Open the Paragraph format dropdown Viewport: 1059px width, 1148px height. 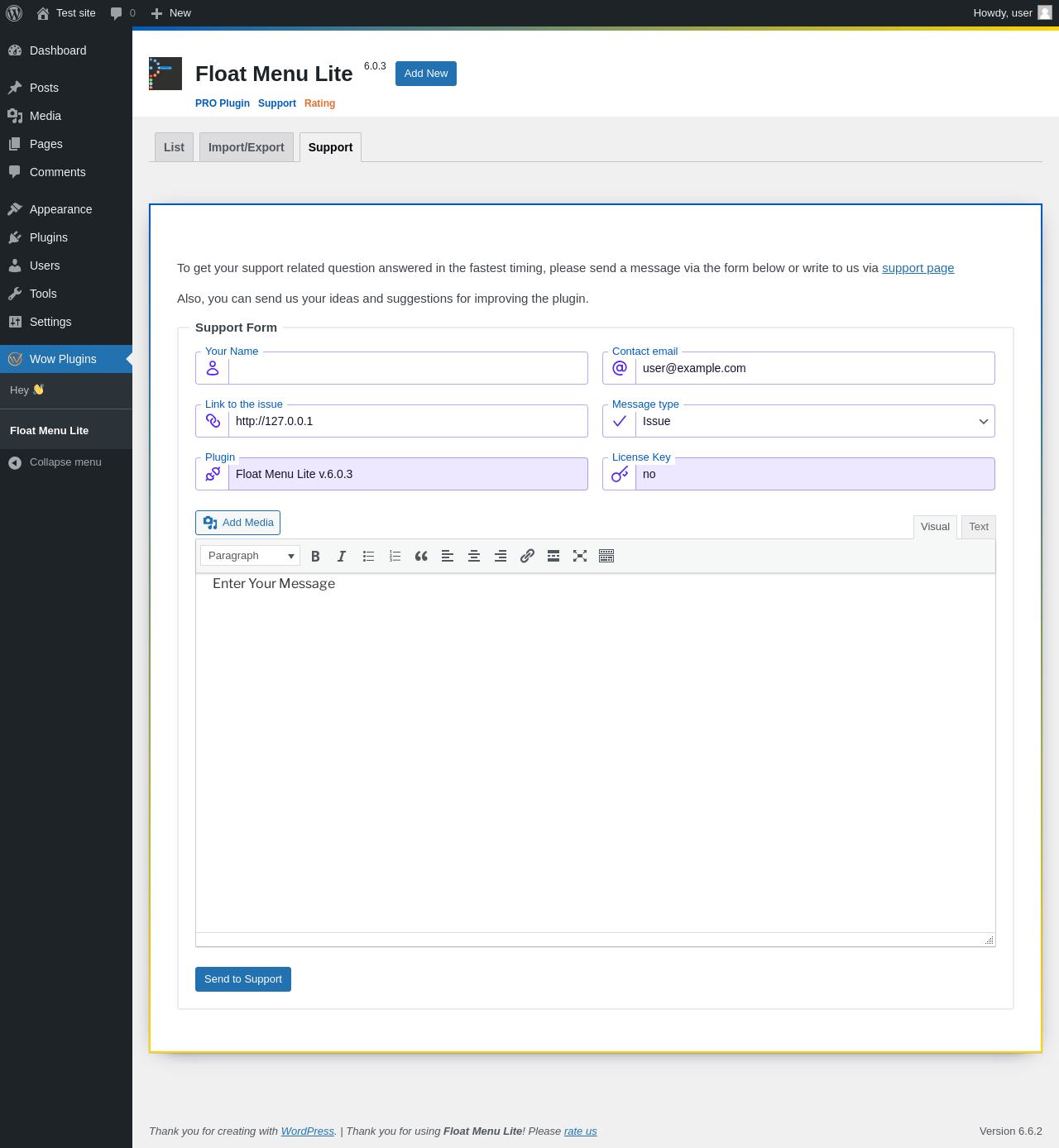coord(250,556)
